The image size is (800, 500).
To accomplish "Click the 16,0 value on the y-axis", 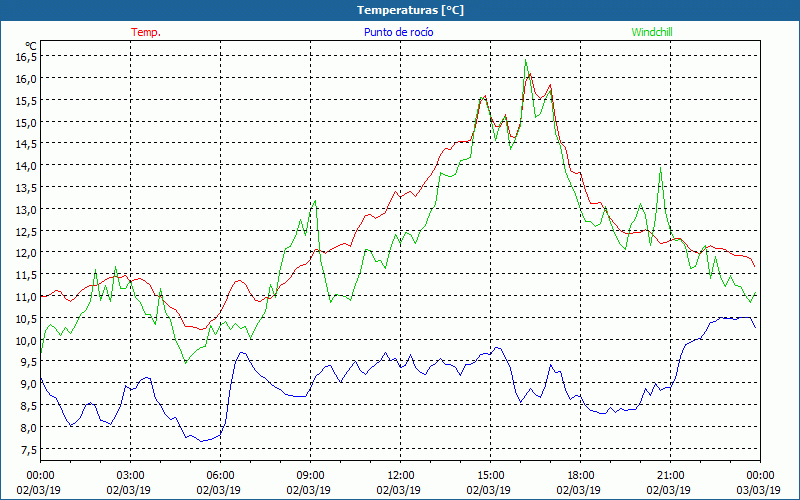I will coord(26,79).
